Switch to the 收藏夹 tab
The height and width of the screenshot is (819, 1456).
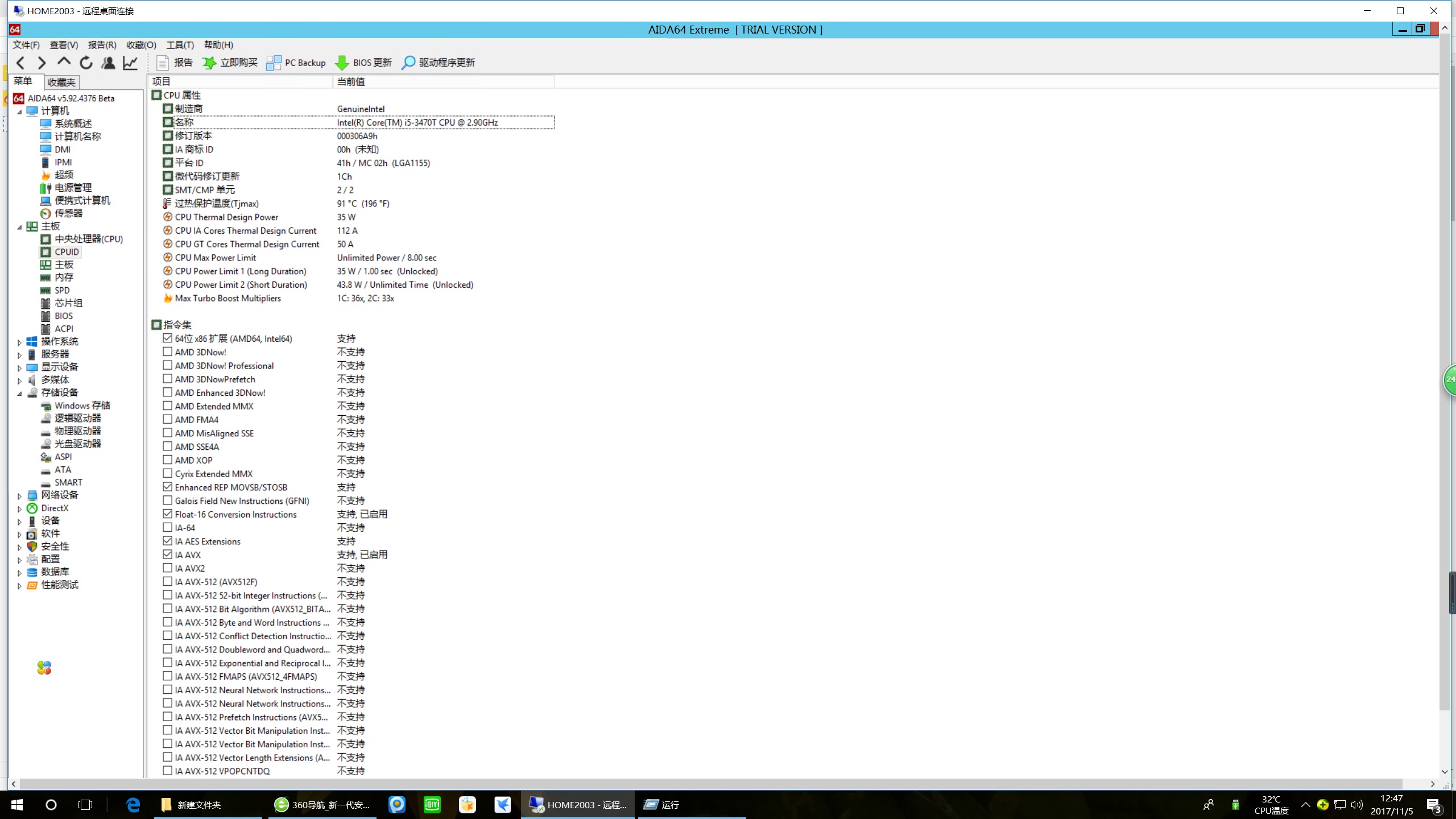61,82
